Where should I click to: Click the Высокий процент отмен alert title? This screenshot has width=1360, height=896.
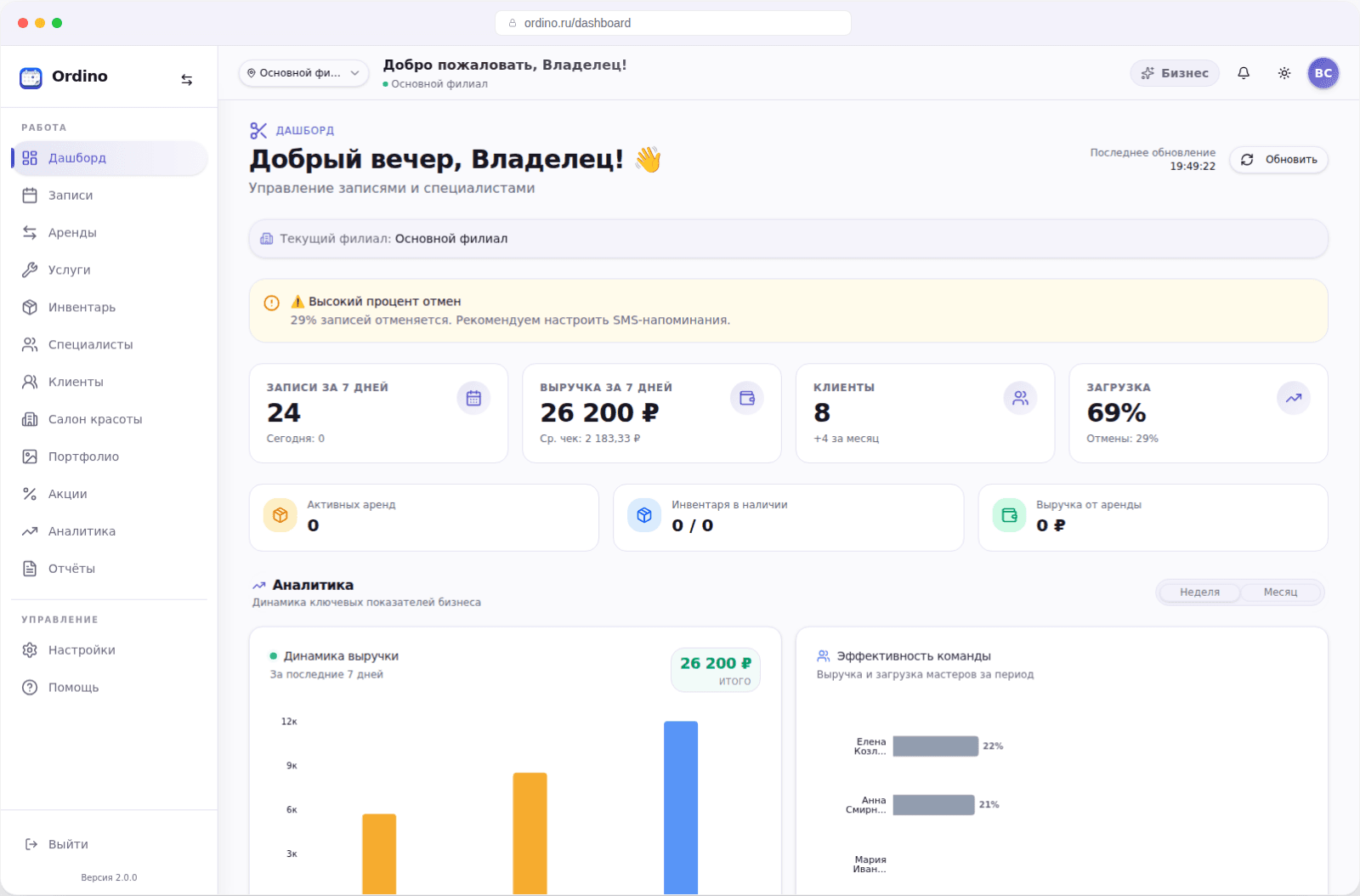point(376,302)
